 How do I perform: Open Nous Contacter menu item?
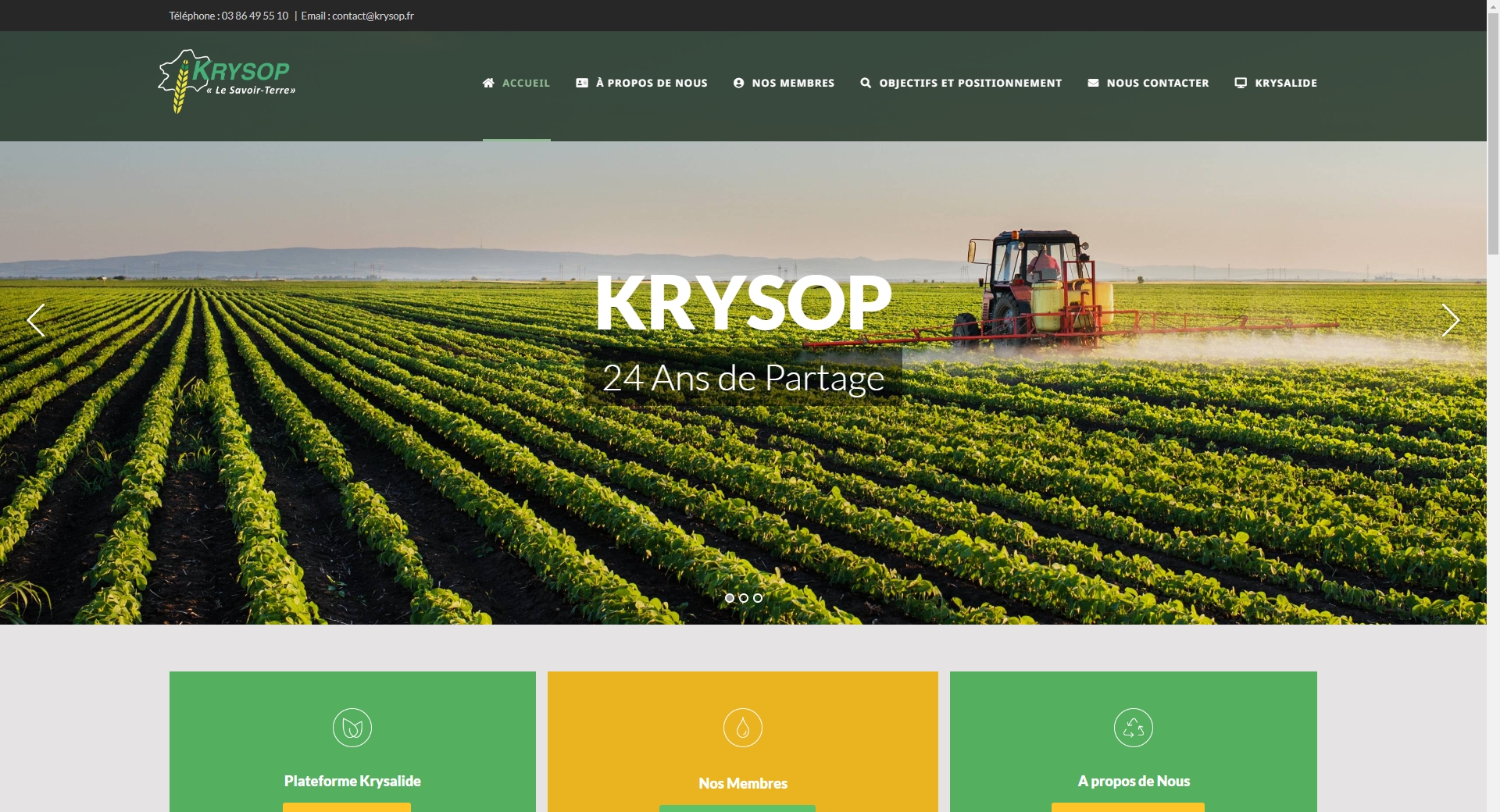tap(1148, 83)
